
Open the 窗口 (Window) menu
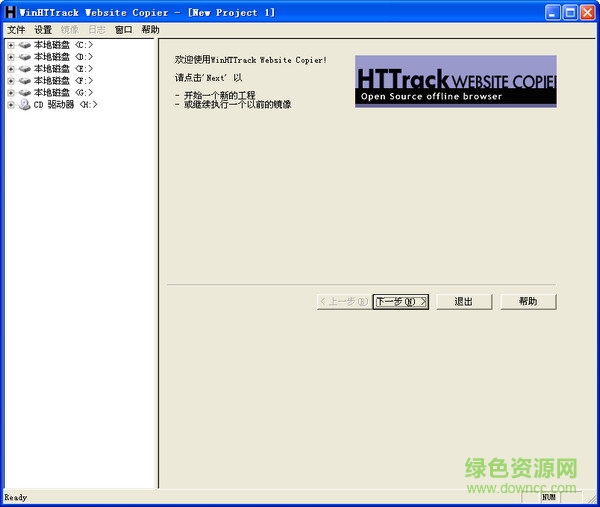tap(123, 30)
